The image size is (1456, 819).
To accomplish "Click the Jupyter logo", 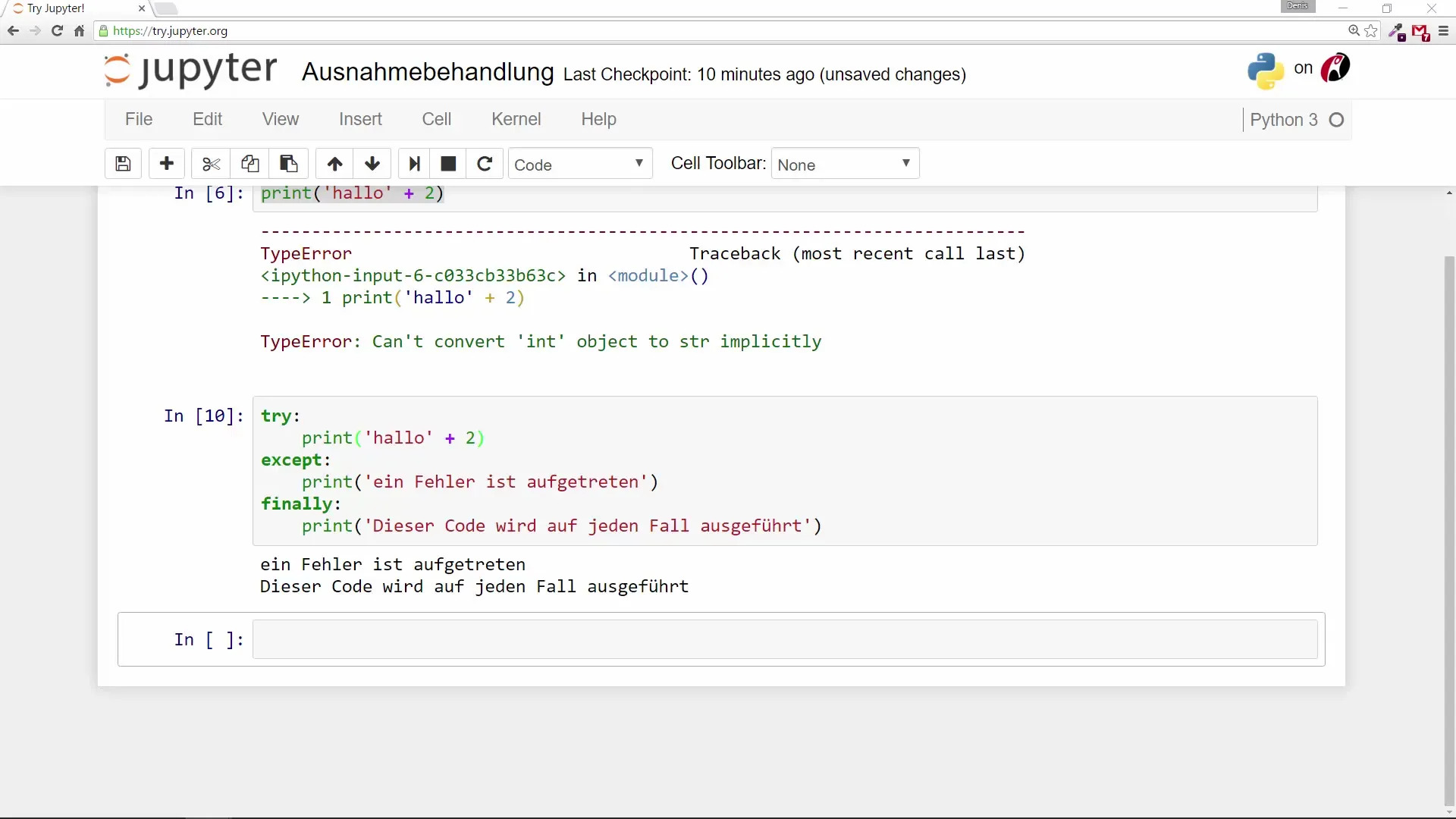I will (x=190, y=71).
